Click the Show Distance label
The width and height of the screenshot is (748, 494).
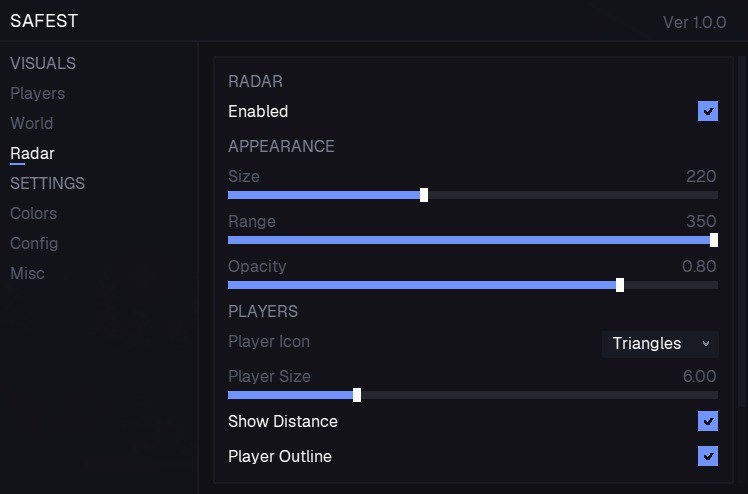tap(283, 421)
